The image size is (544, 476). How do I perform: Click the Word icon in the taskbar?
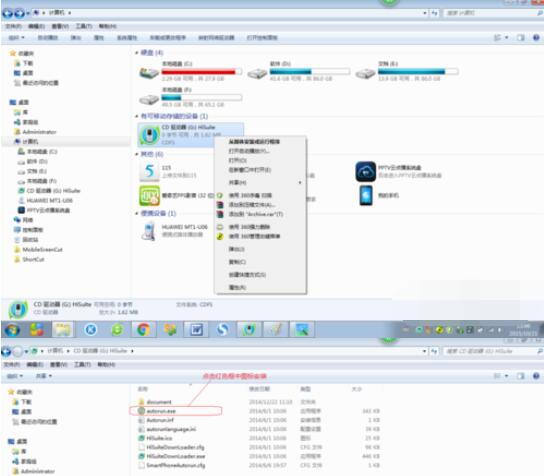click(x=196, y=329)
